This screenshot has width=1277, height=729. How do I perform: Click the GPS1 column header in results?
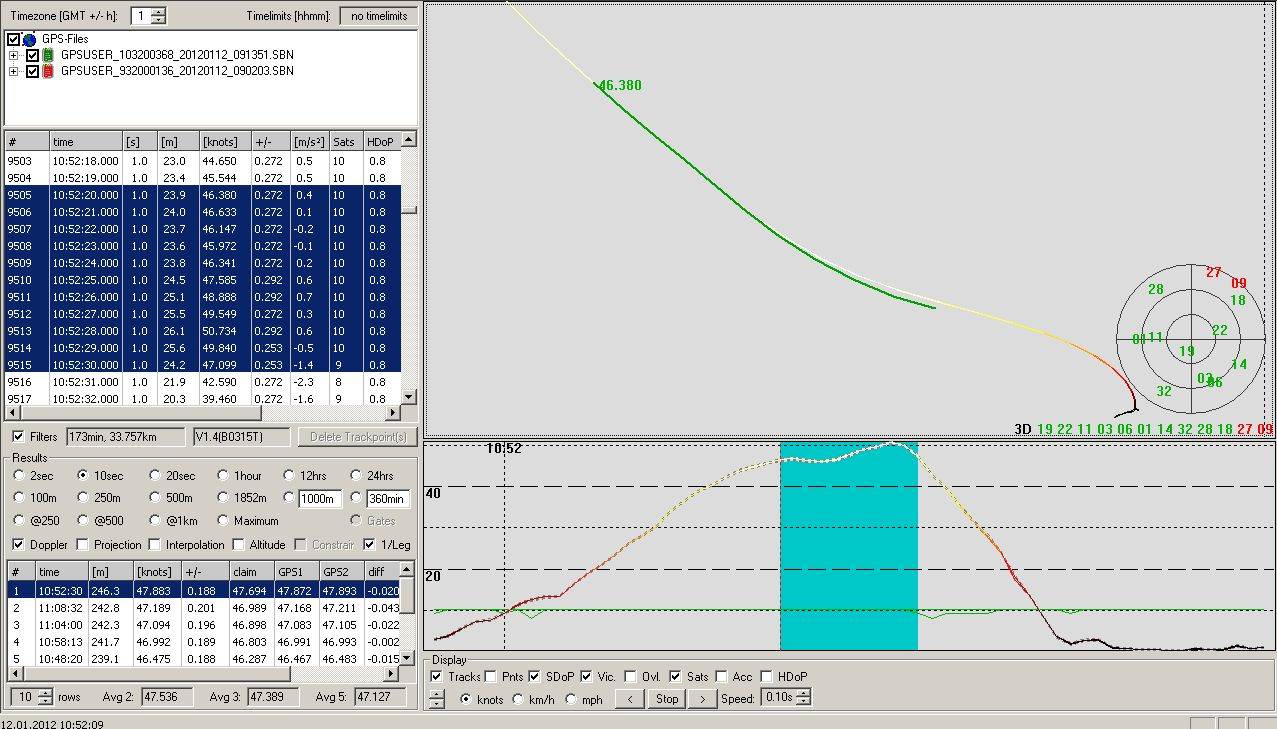coord(296,572)
